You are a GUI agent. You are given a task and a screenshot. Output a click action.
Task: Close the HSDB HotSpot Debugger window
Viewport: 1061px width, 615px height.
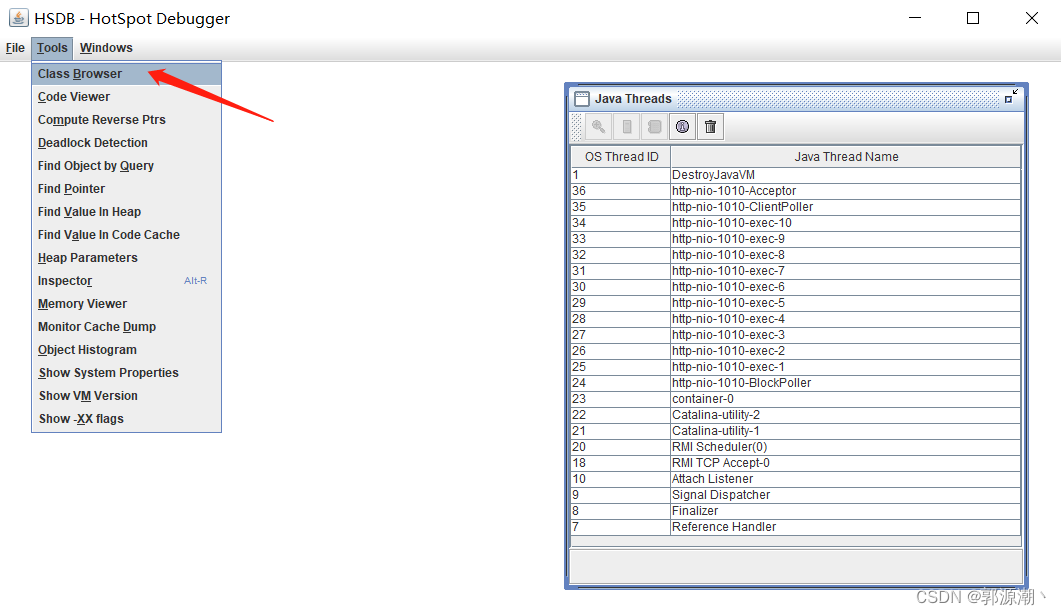click(x=1031, y=18)
